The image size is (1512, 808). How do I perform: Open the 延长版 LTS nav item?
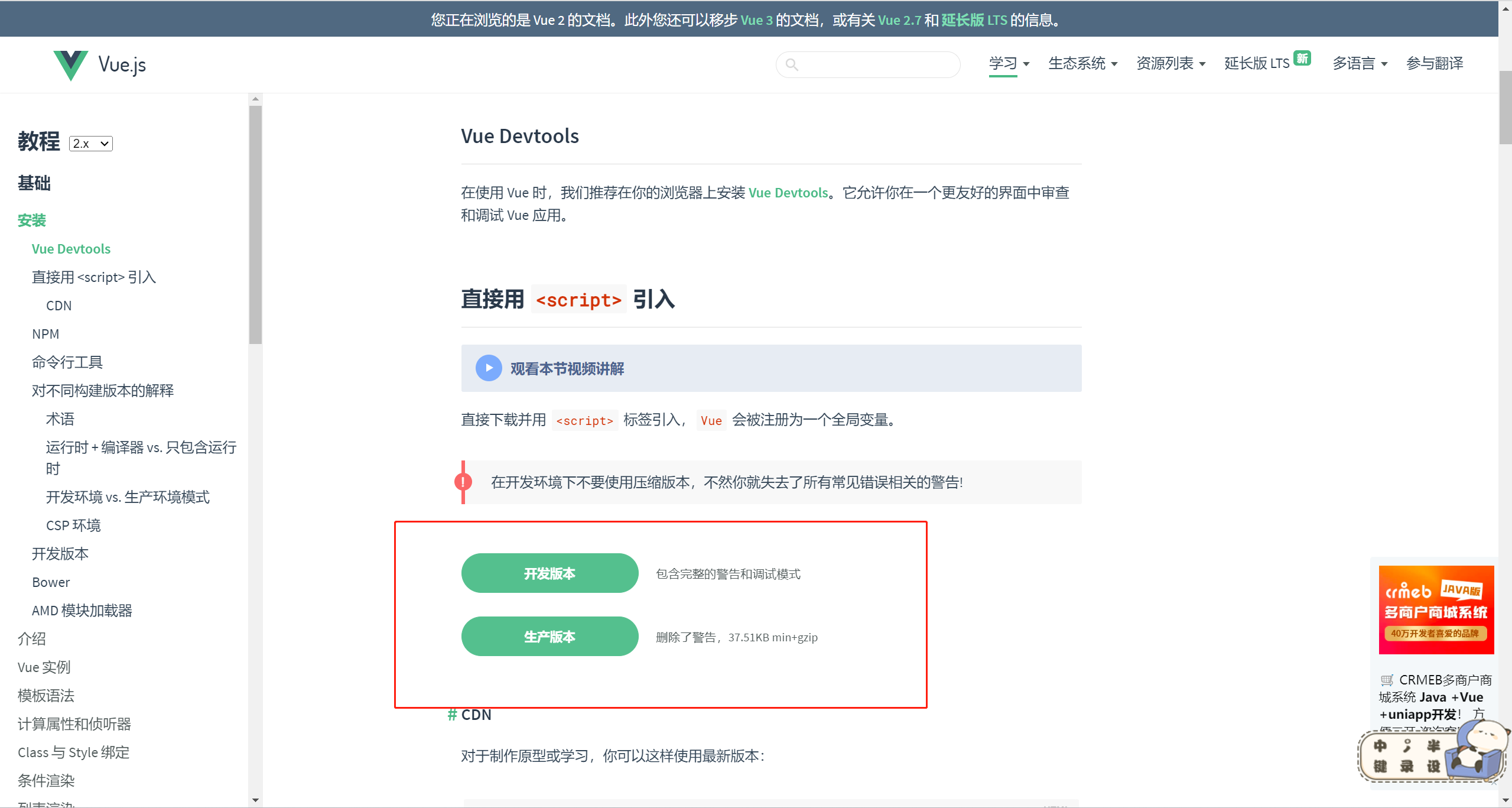point(1257,63)
